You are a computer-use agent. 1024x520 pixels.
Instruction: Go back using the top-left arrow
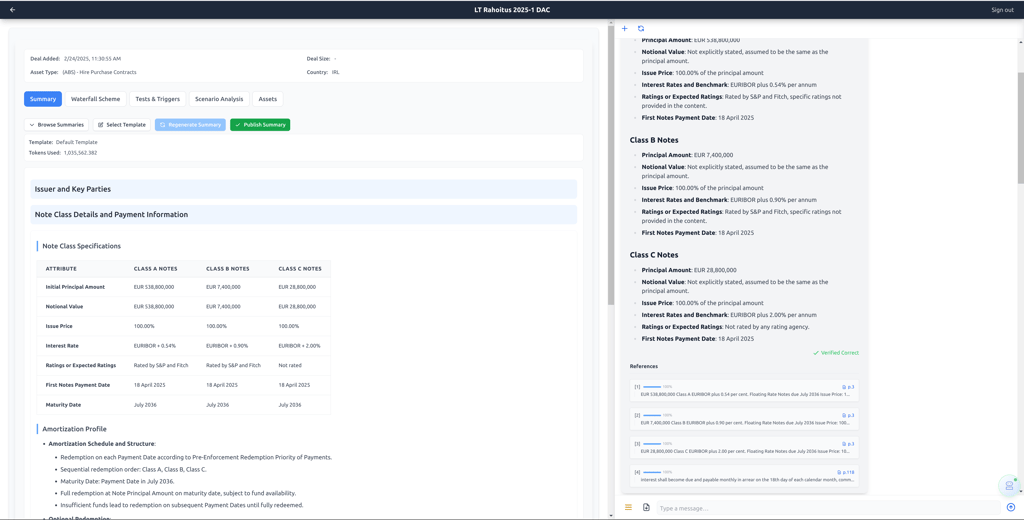point(12,10)
